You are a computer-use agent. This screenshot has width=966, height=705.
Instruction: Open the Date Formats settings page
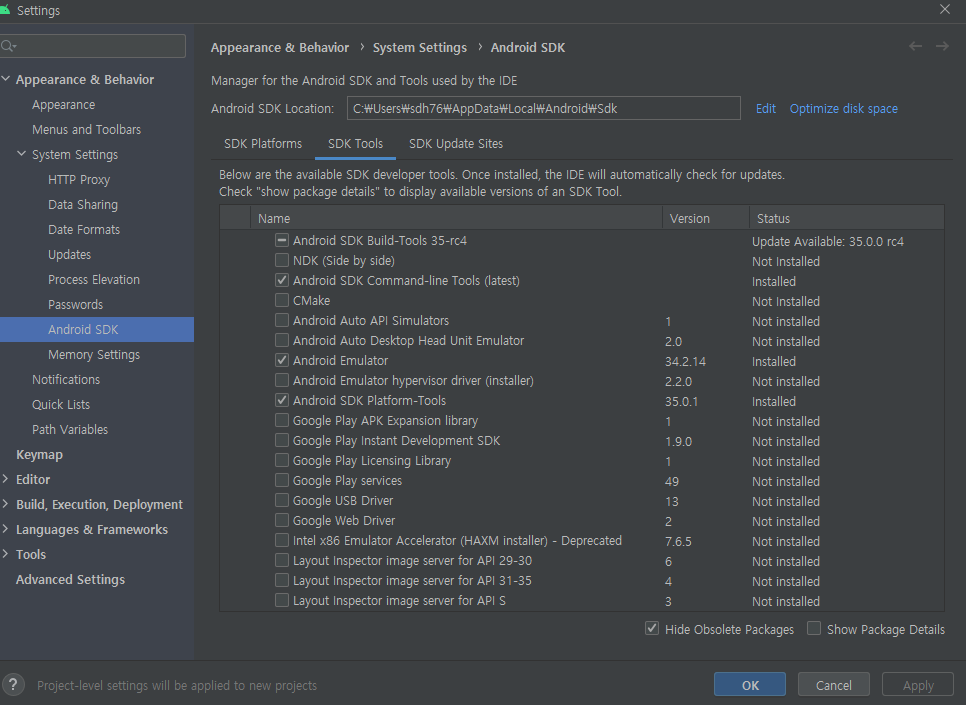84,229
